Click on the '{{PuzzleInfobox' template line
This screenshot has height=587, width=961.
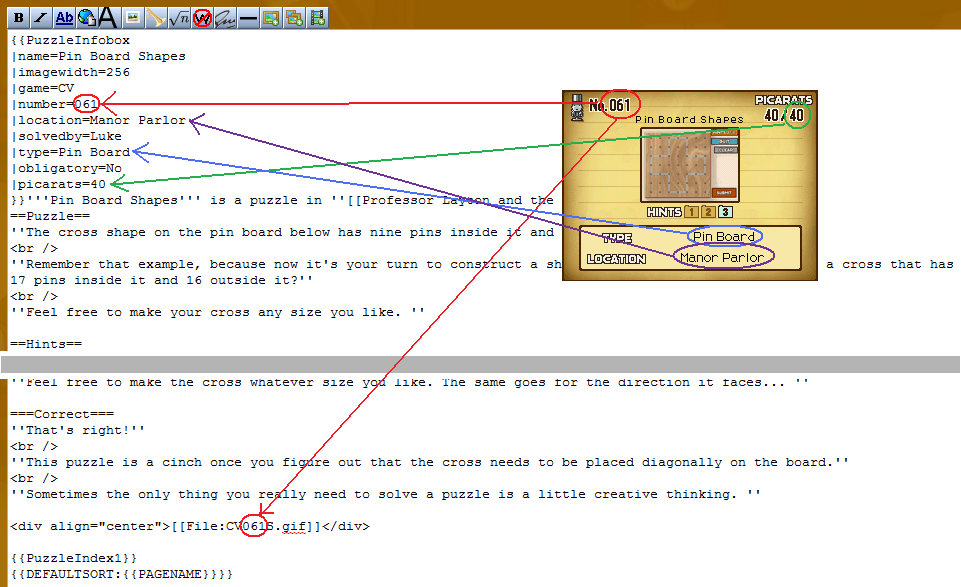click(x=70, y=40)
